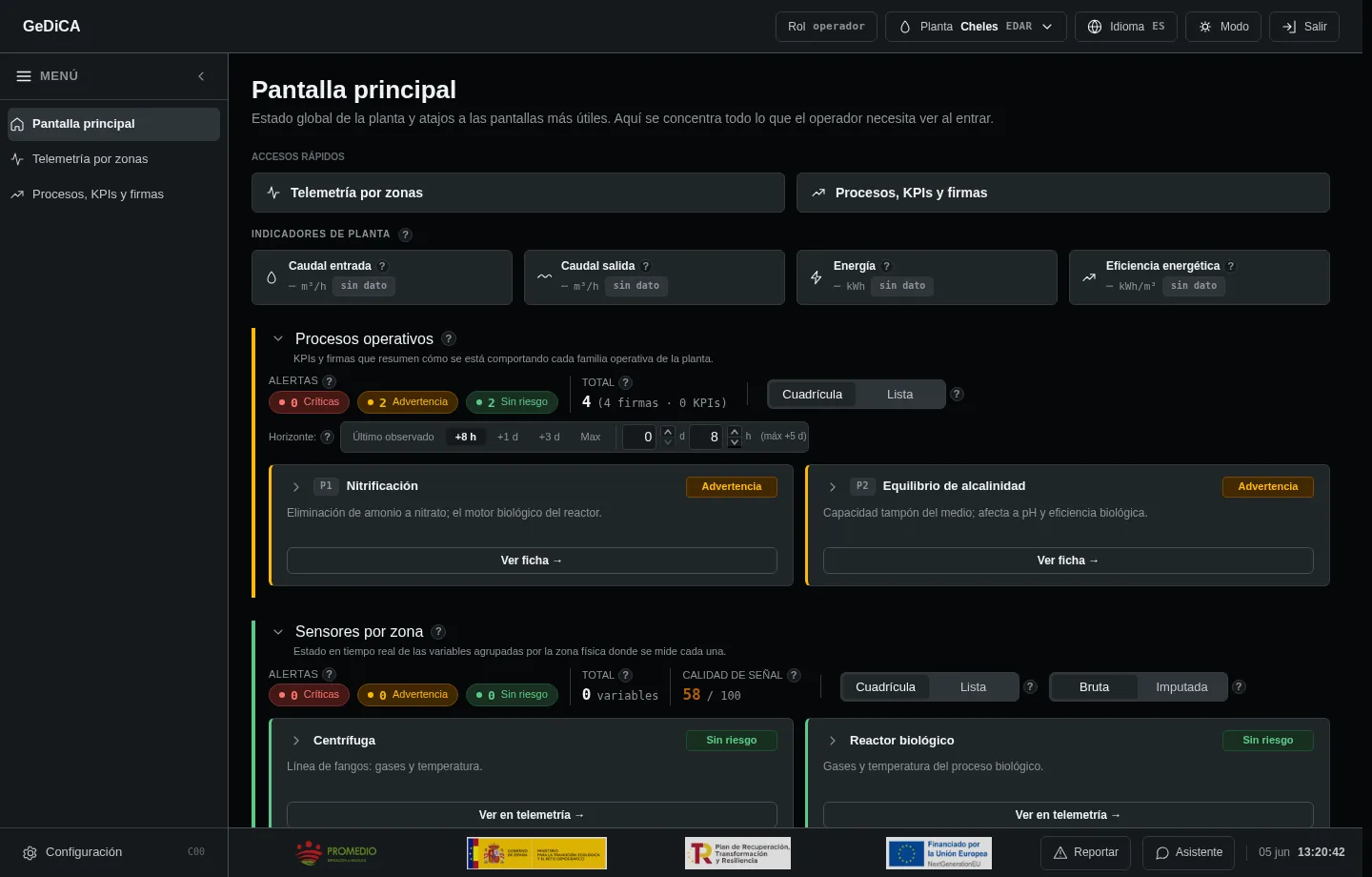
Task: Expand the P2 Equilibrio de alcalinidad card
Action: tap(833, 487)
